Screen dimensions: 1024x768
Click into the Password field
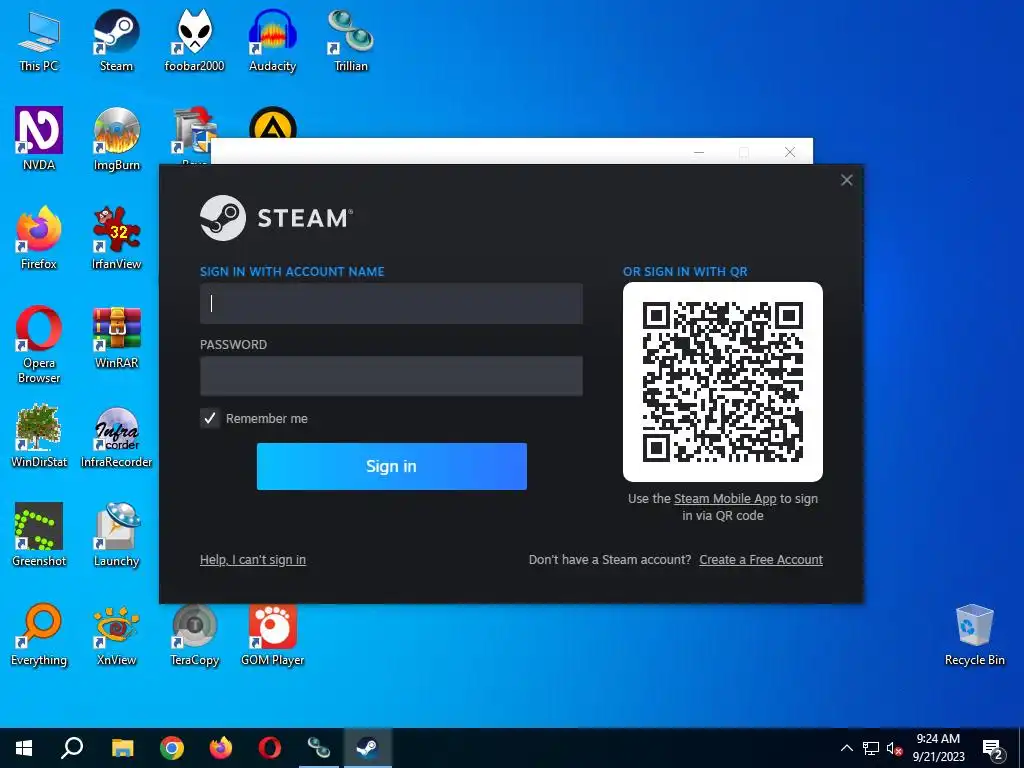coord(391,376)
